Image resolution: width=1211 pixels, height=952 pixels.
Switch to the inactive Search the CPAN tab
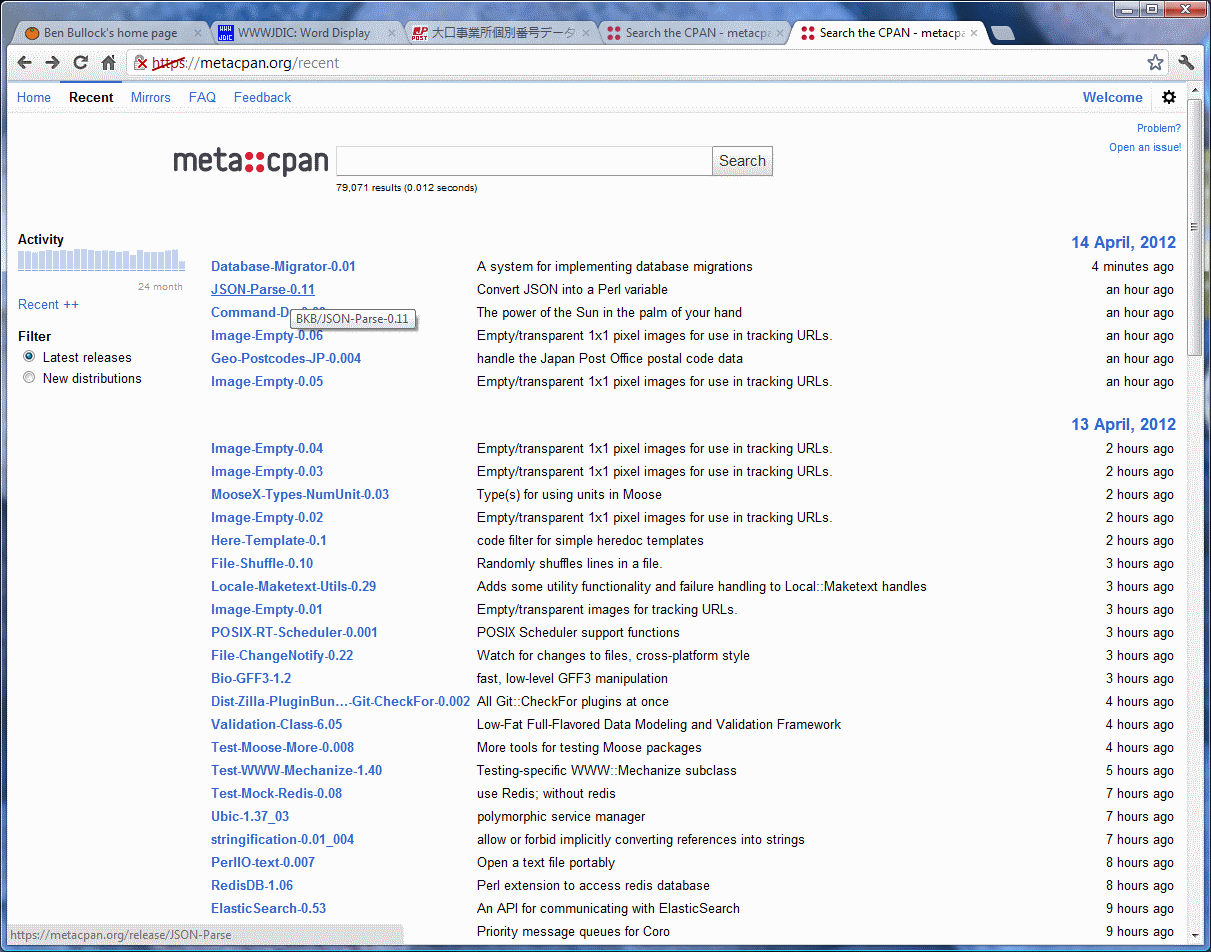point(692,33)
